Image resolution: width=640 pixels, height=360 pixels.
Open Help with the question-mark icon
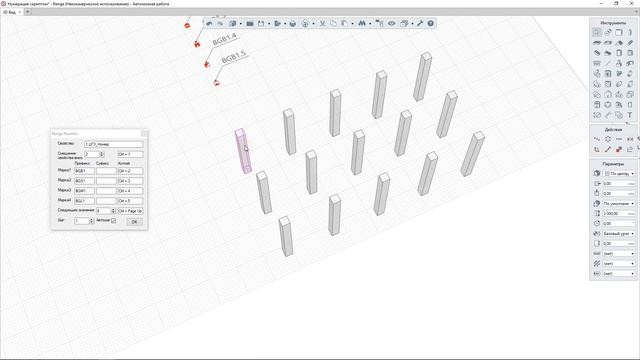pyautogui.click(x=431, y=24)
